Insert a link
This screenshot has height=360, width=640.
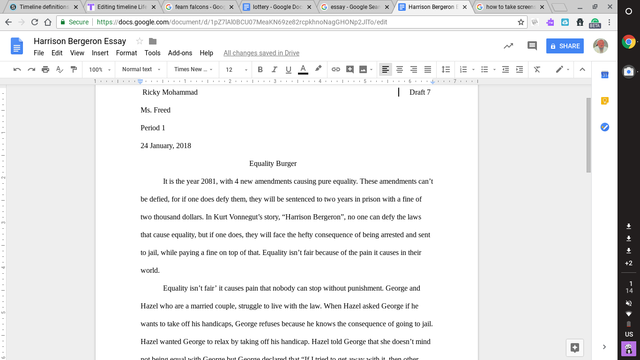336,70
